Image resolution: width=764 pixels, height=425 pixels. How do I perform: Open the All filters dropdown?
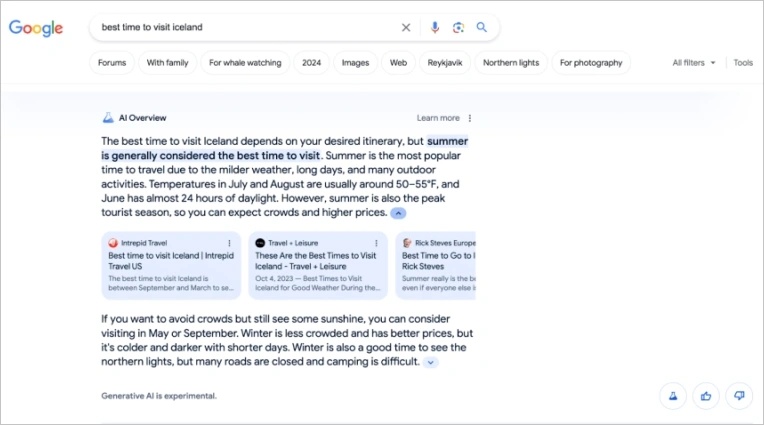pos(694,62)
